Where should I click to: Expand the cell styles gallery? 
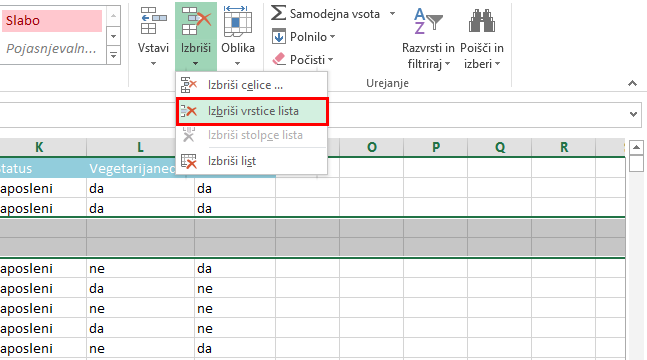pos(113,55)
